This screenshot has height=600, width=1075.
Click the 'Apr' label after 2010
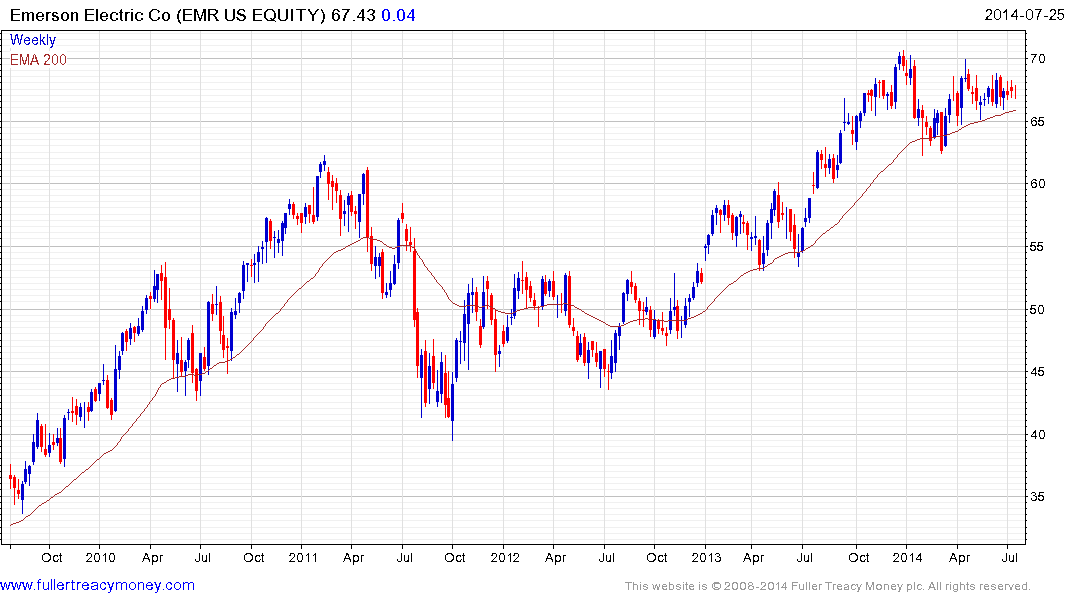click(x=152, y=558)
